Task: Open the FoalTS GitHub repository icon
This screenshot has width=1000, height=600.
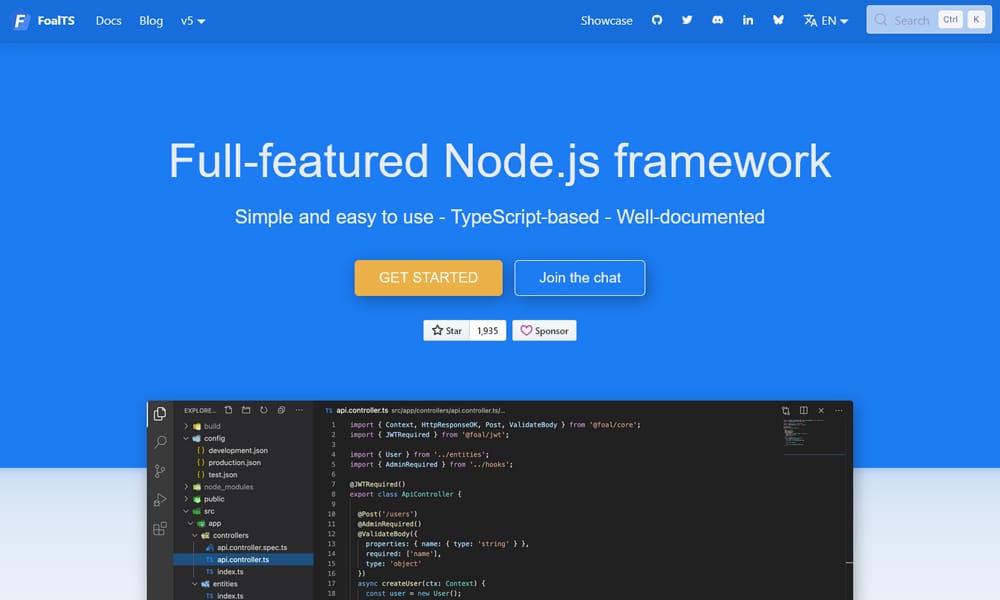Action: tap(657, 20)
